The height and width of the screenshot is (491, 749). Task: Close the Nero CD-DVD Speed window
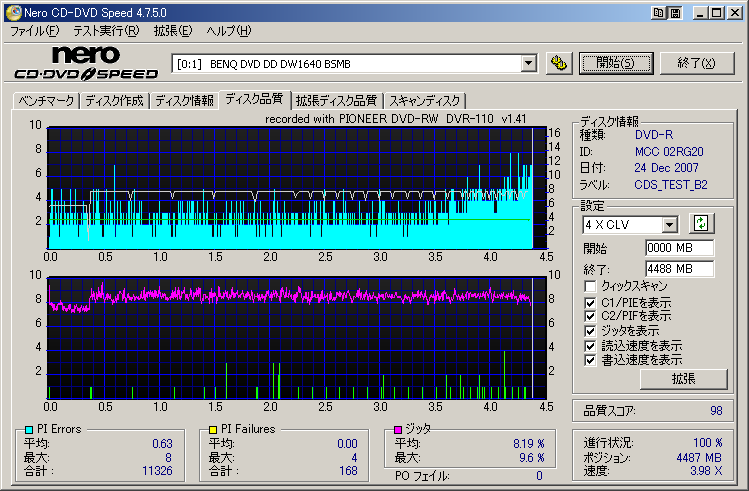point(734,13)
